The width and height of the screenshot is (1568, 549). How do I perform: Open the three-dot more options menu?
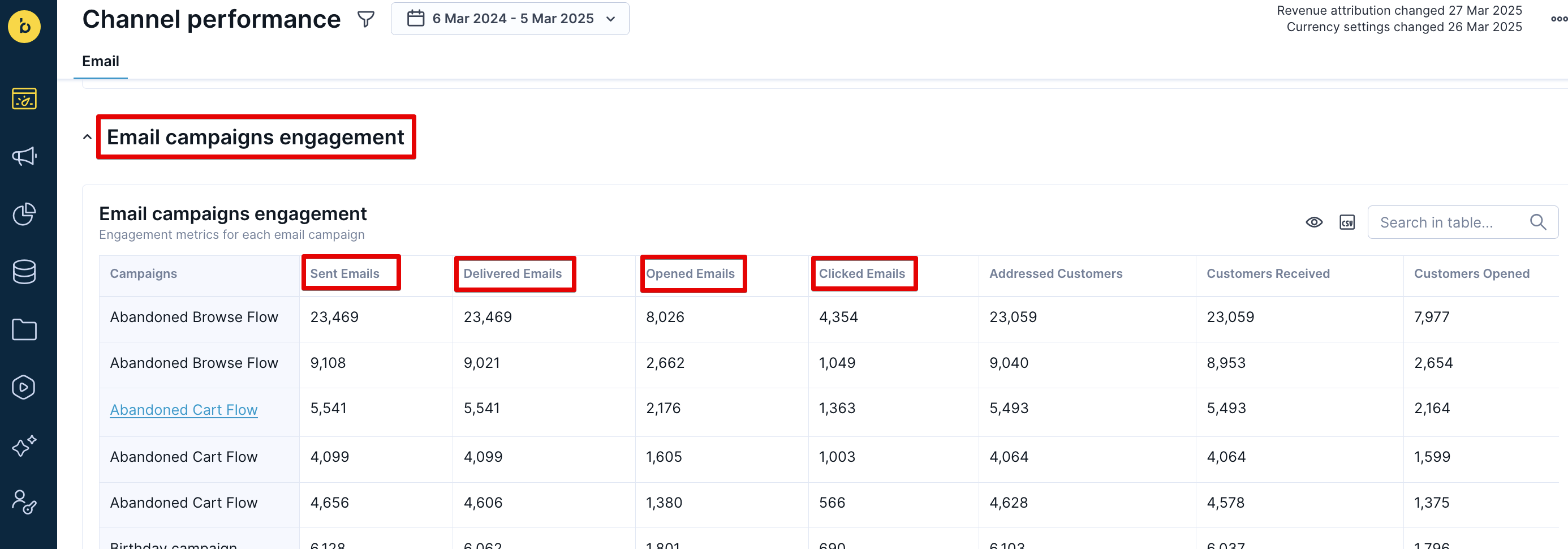click(1560, 19)
